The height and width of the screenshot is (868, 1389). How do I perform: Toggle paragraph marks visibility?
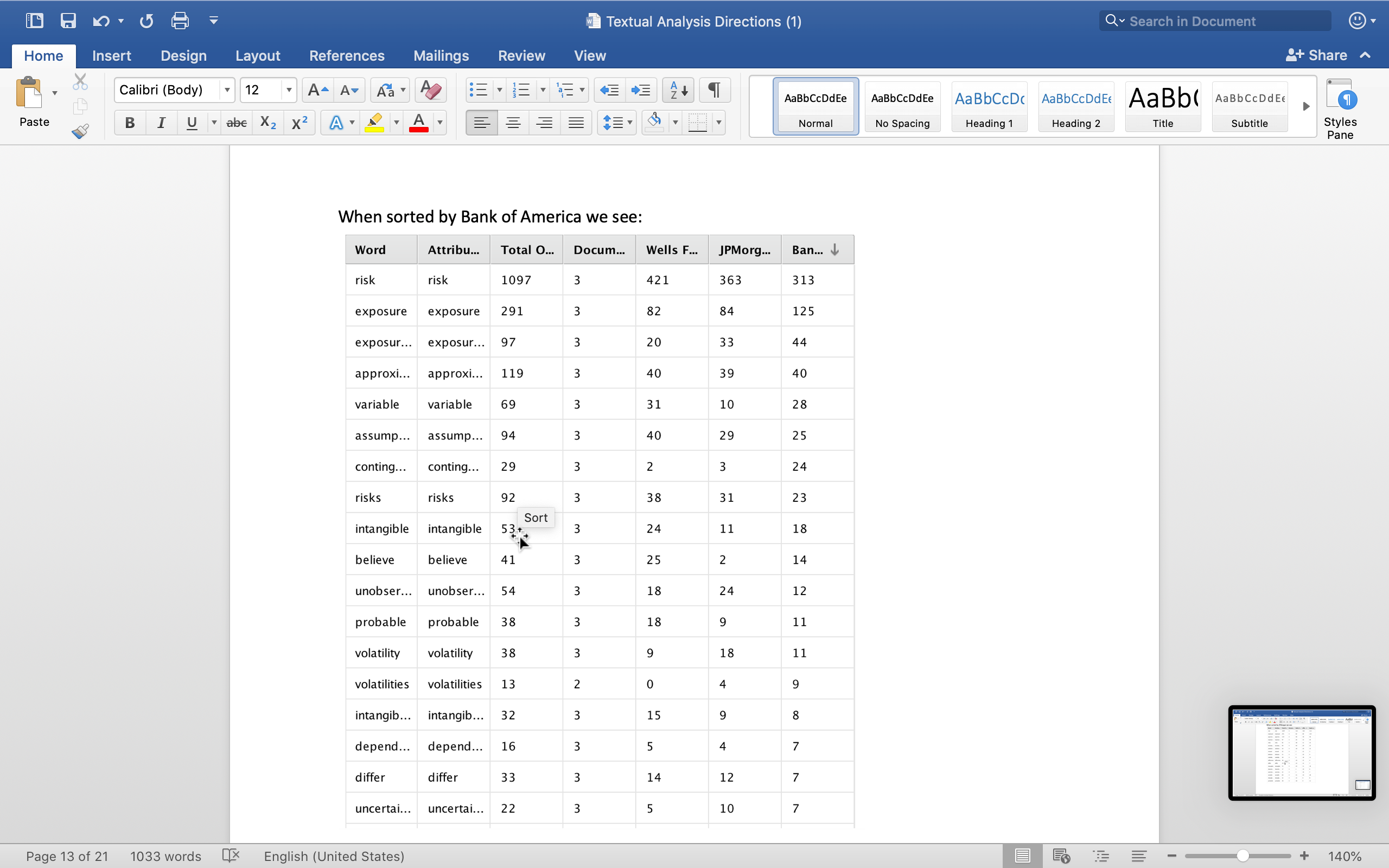[714, 90]
